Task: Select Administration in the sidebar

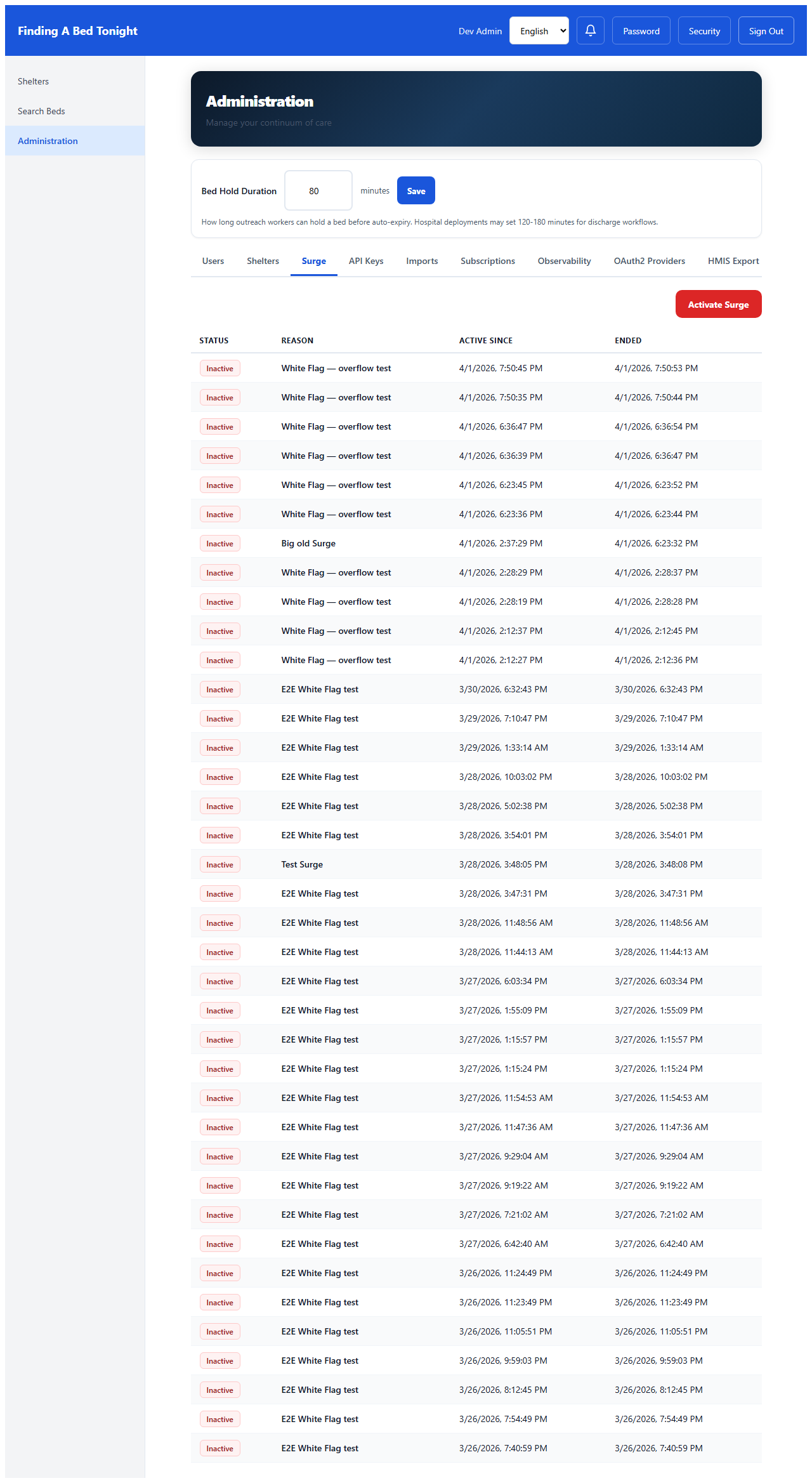Action: [48, 141]
